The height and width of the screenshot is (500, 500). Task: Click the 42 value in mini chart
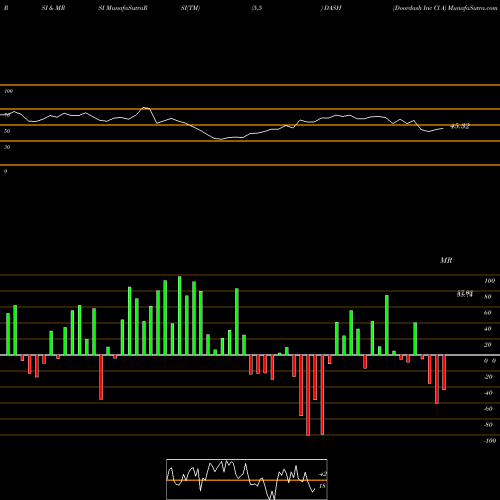coord(323,474)
